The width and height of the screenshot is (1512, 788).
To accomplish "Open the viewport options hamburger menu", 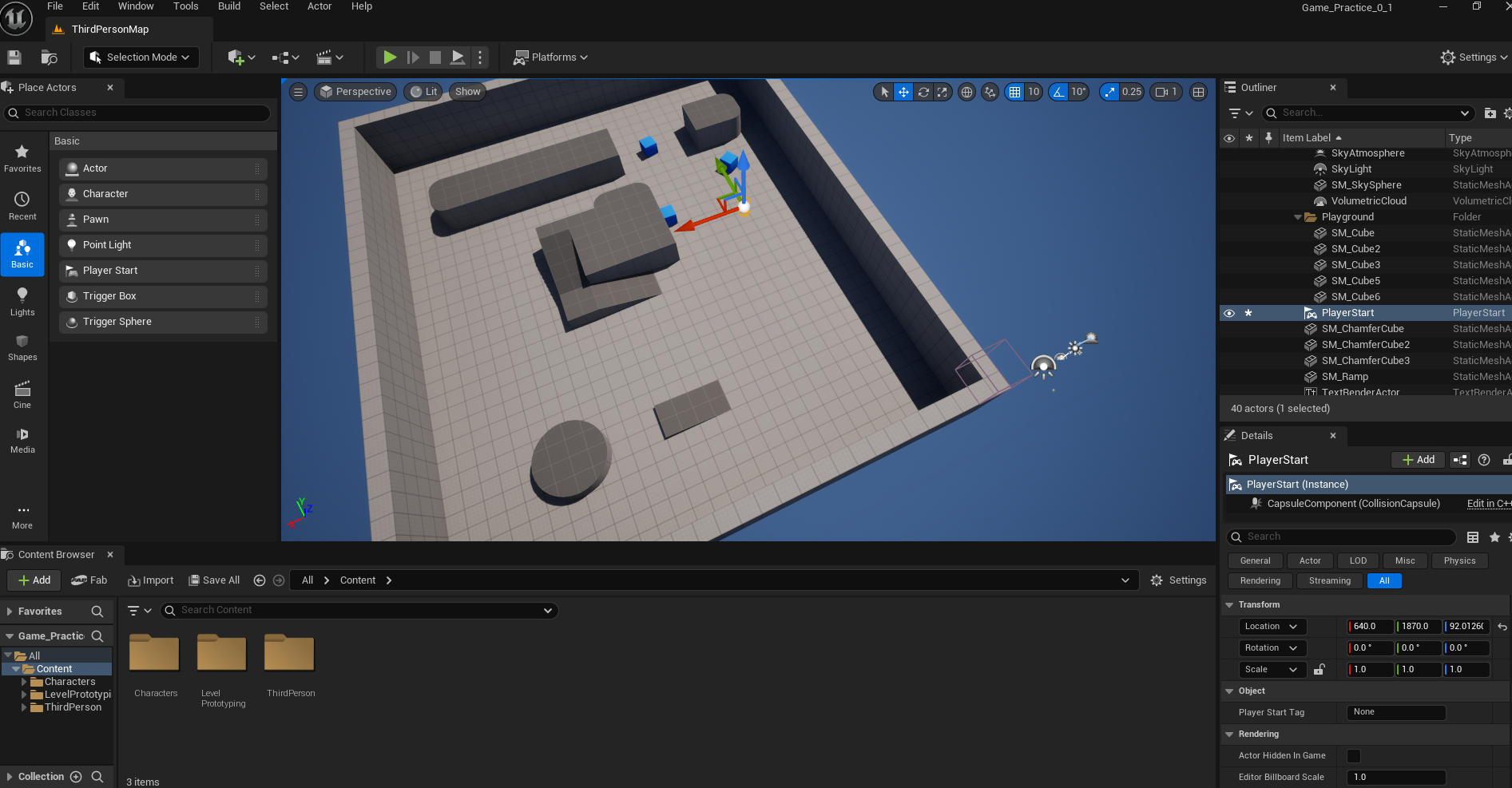I will coord(298,92).
